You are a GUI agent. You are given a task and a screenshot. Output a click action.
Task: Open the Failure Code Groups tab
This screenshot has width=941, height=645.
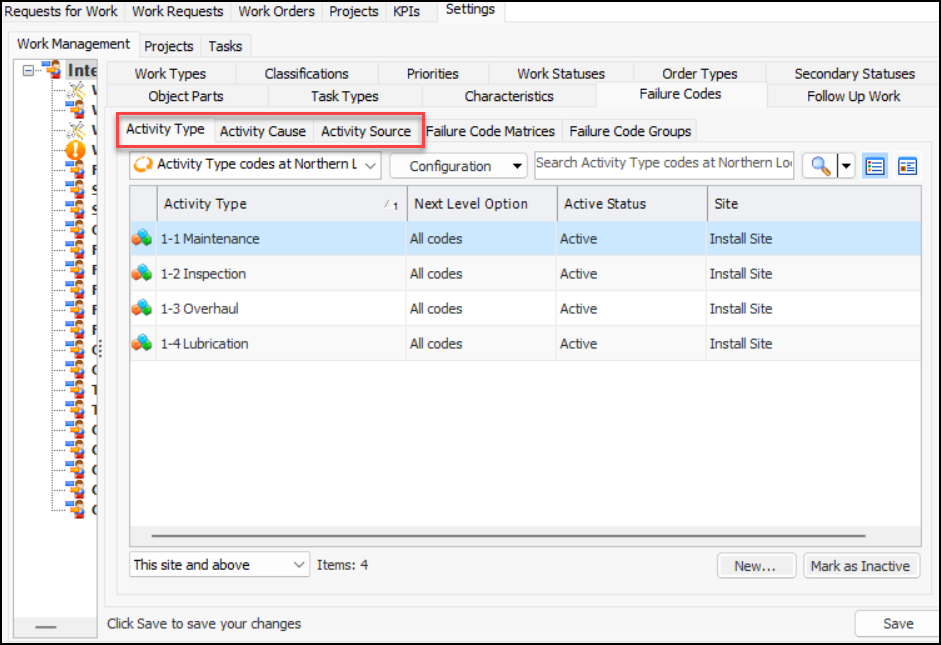[x=630, y=131]
